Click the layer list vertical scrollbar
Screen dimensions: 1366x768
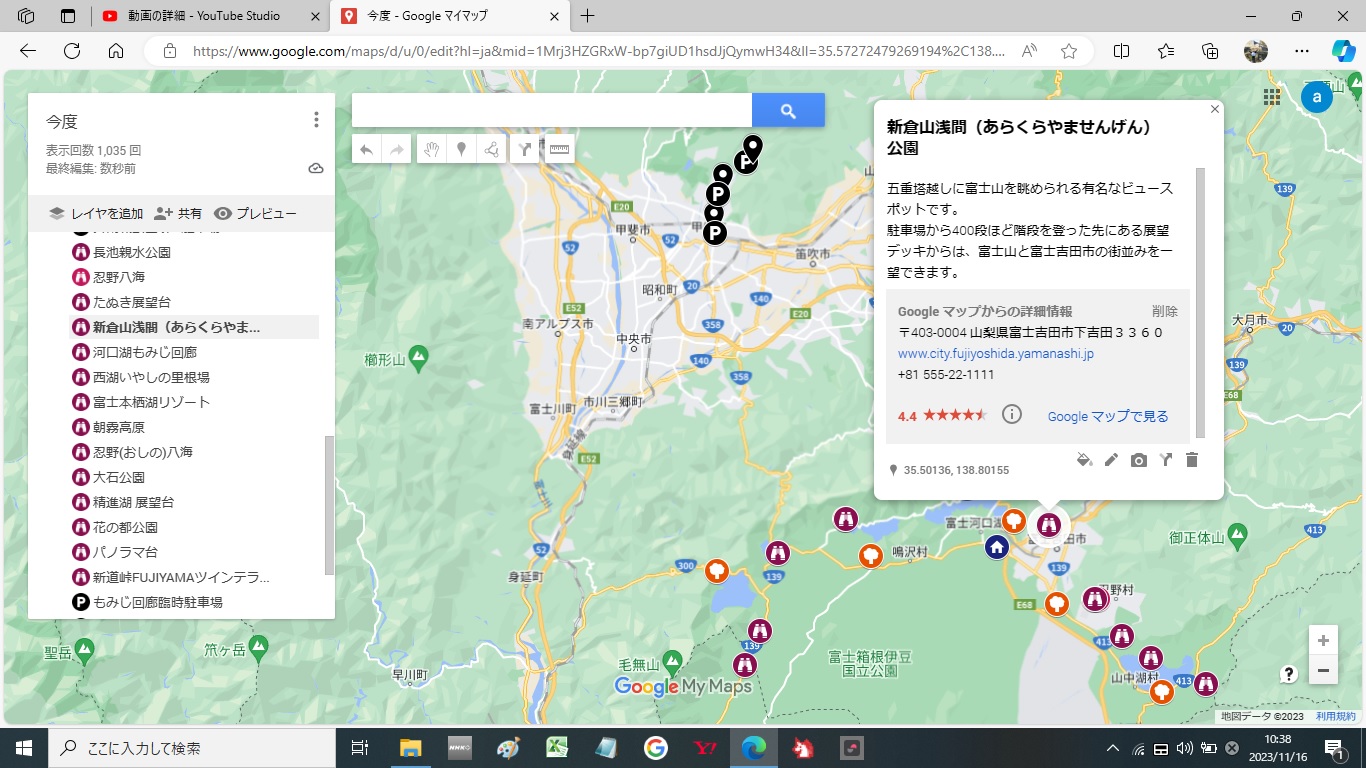[329, 505]
